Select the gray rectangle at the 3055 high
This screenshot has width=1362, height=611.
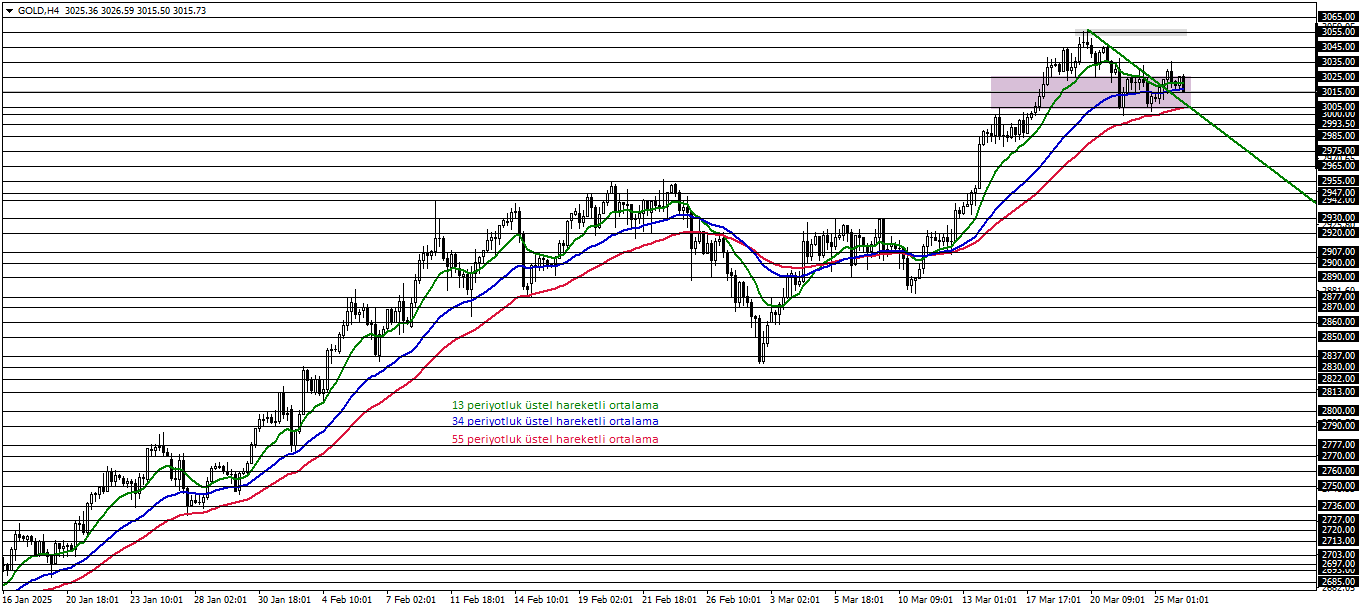point(1131,32)
